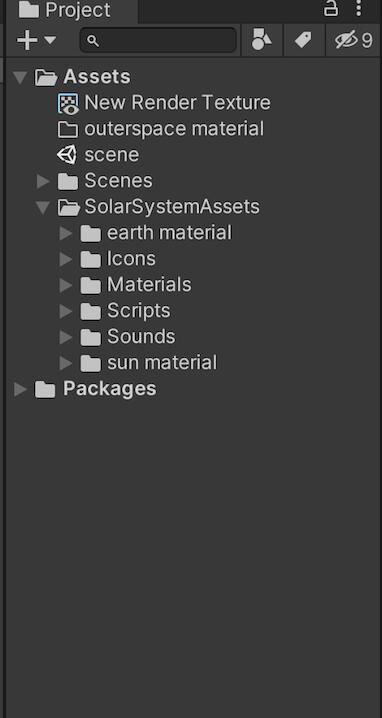
Task: Select the Icons folder label
Action: [131, 259]
